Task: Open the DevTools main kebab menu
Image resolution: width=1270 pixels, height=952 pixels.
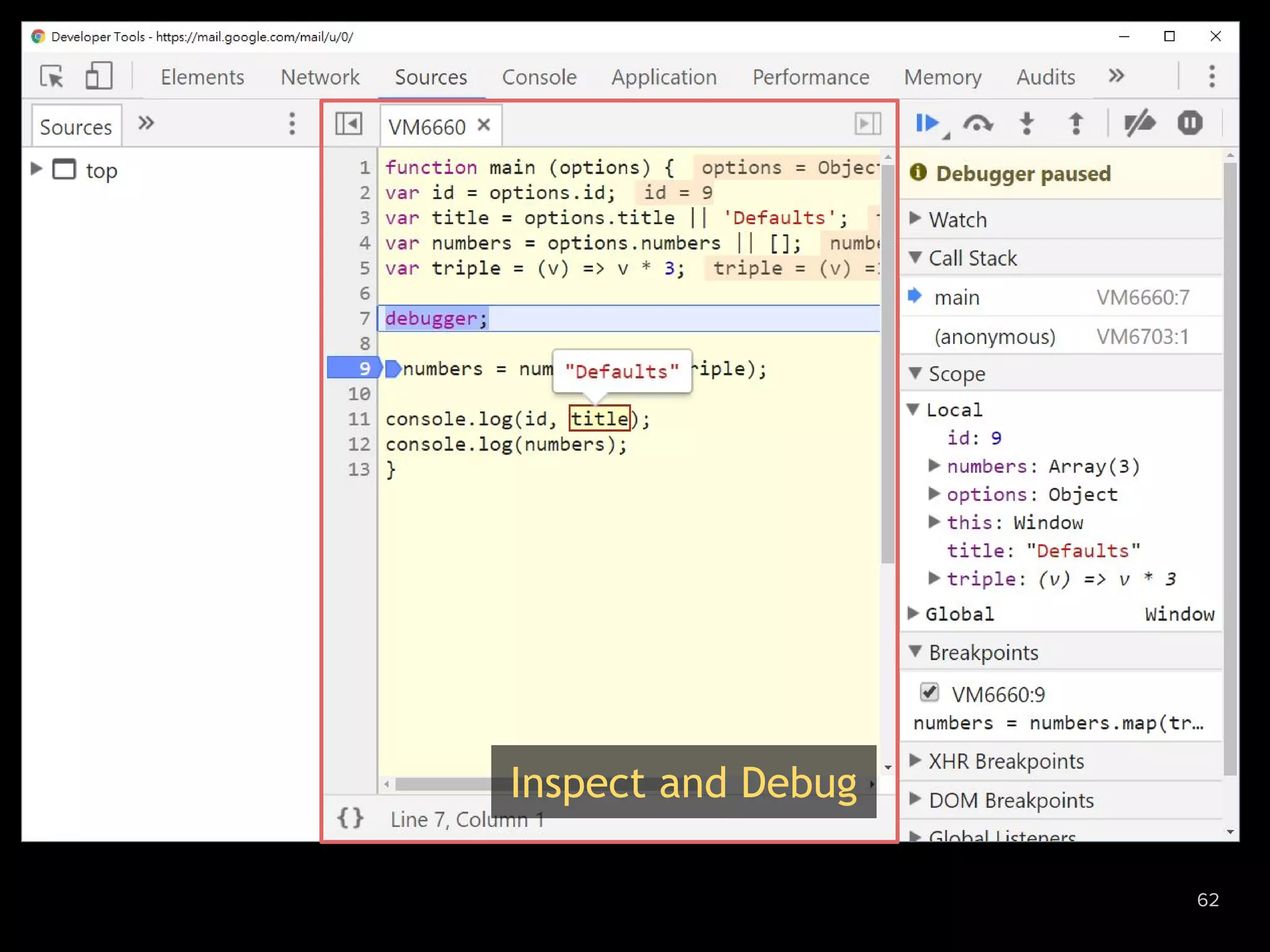Action: click(1212, 76)
